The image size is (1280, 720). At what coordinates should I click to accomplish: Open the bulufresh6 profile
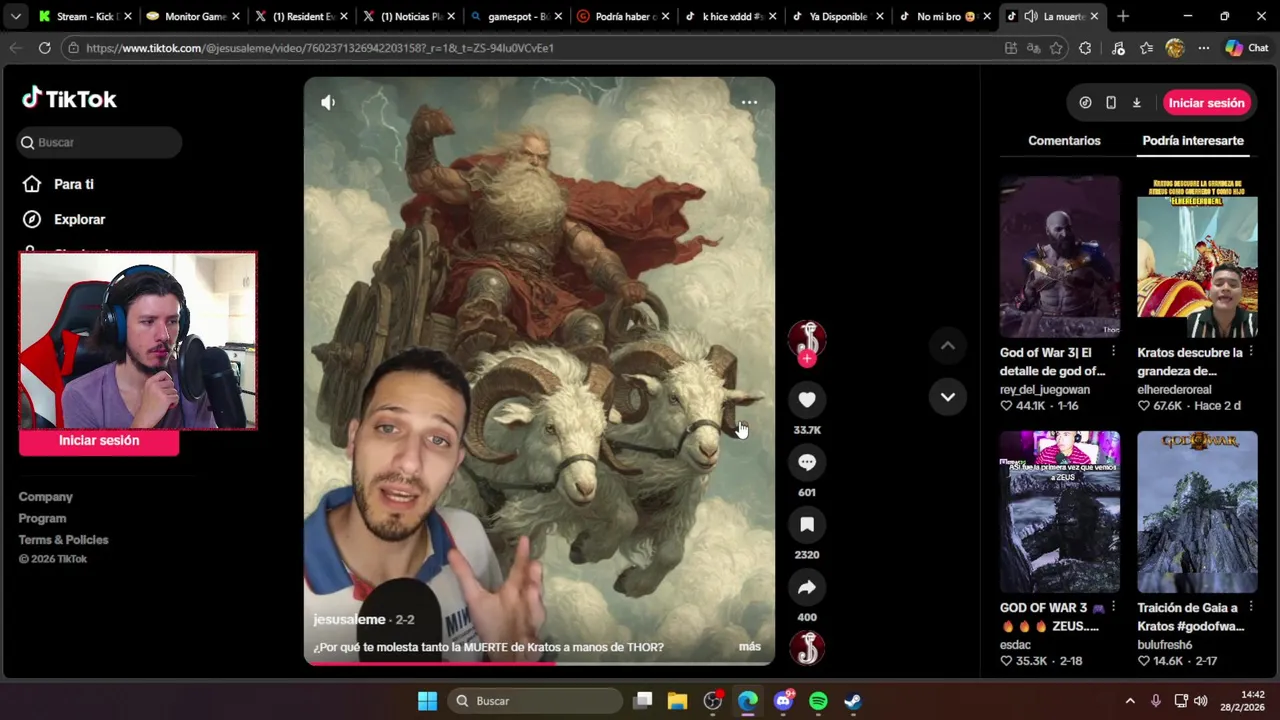tap(1165, 645)
